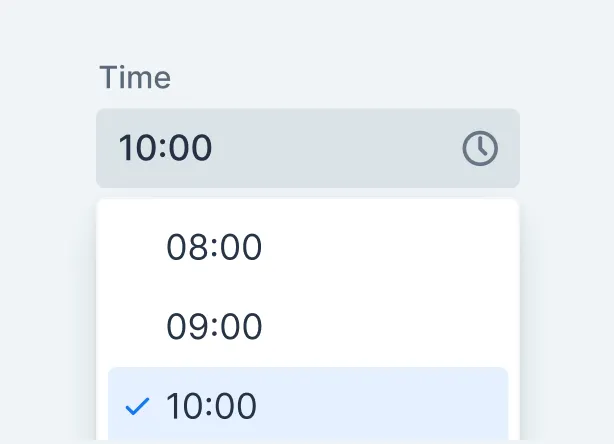Screen dimensions: 614x444
Task: Change the time to 09:00
Action: (x=214, y=327)
